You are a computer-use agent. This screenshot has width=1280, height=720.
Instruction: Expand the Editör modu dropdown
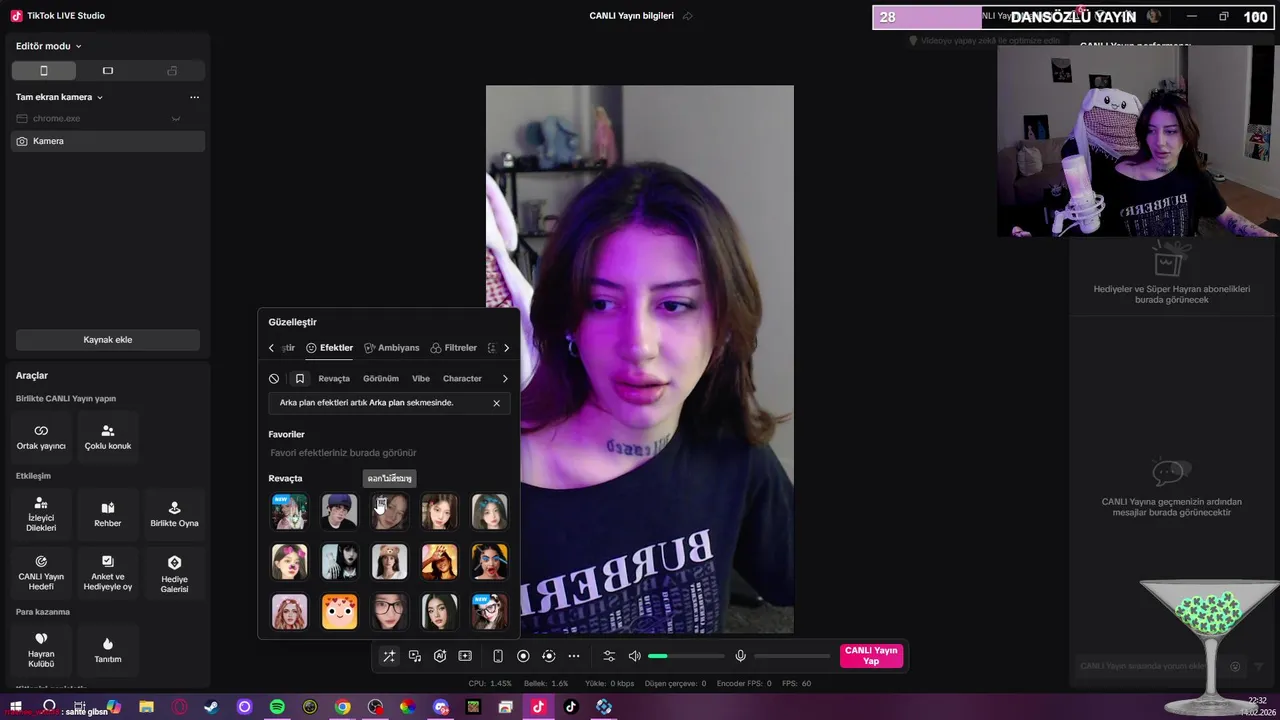click(x=49, y=46)
